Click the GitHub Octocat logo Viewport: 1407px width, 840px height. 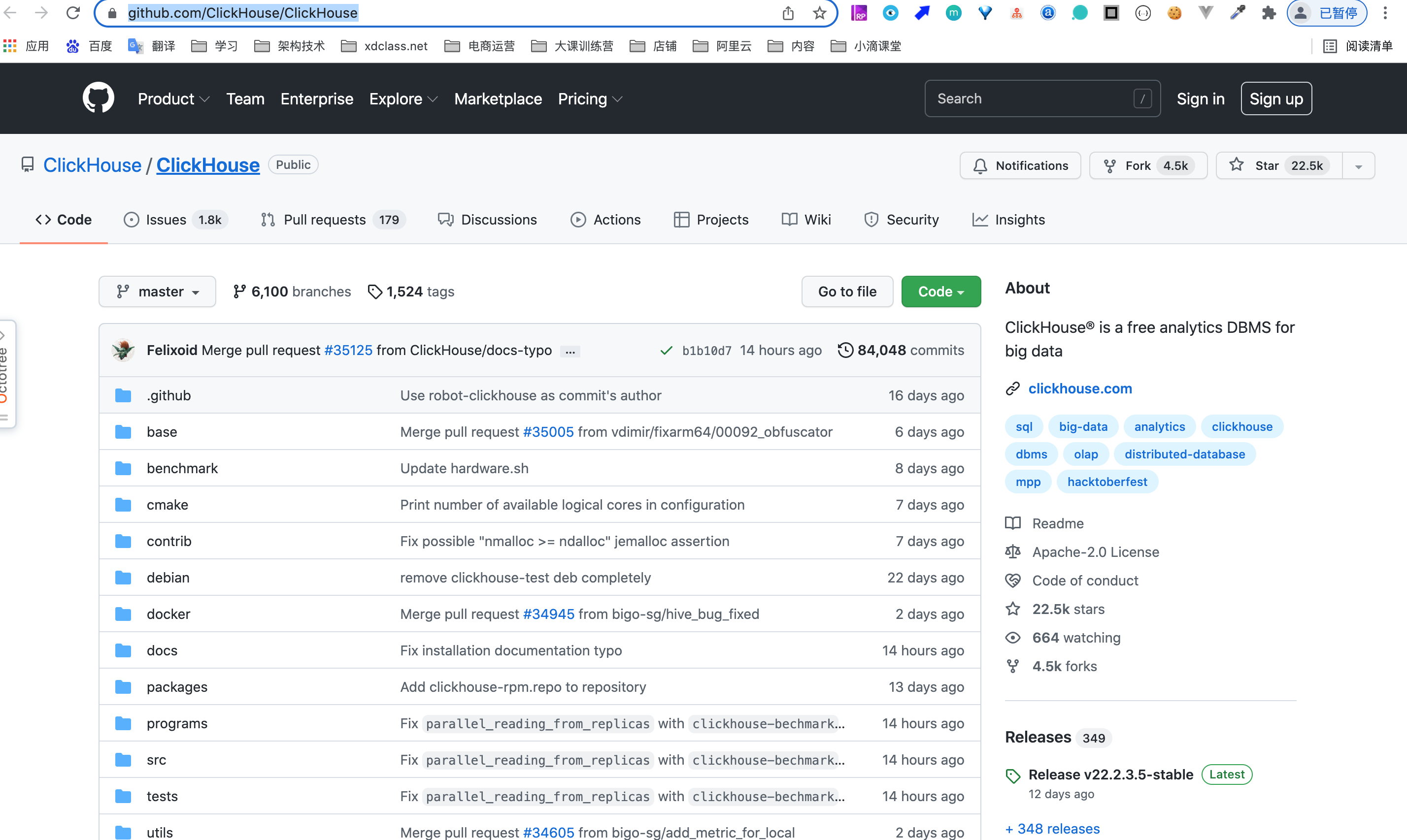(99, 98)
